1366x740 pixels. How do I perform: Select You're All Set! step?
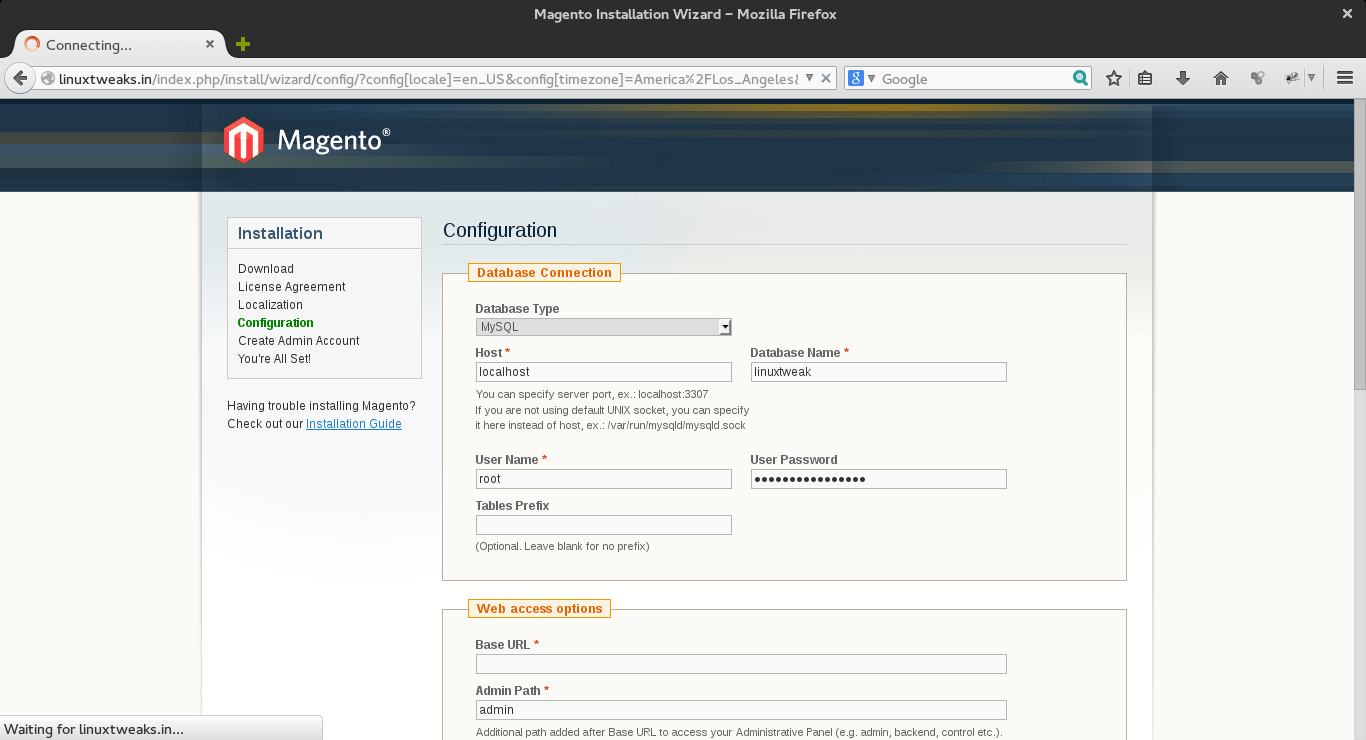coord(274,359)
